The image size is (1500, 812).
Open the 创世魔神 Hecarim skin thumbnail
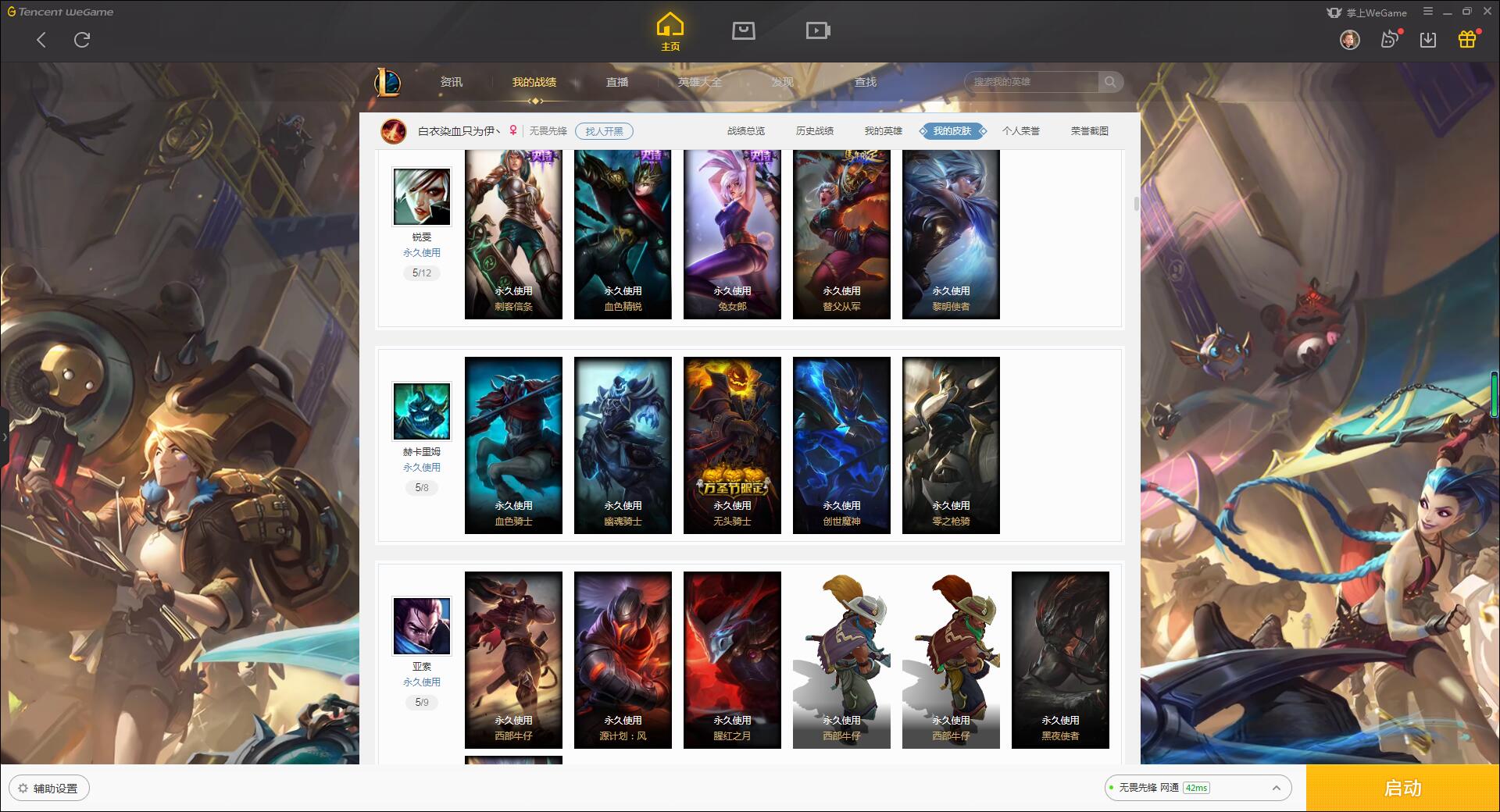click(x=841, y=445)
